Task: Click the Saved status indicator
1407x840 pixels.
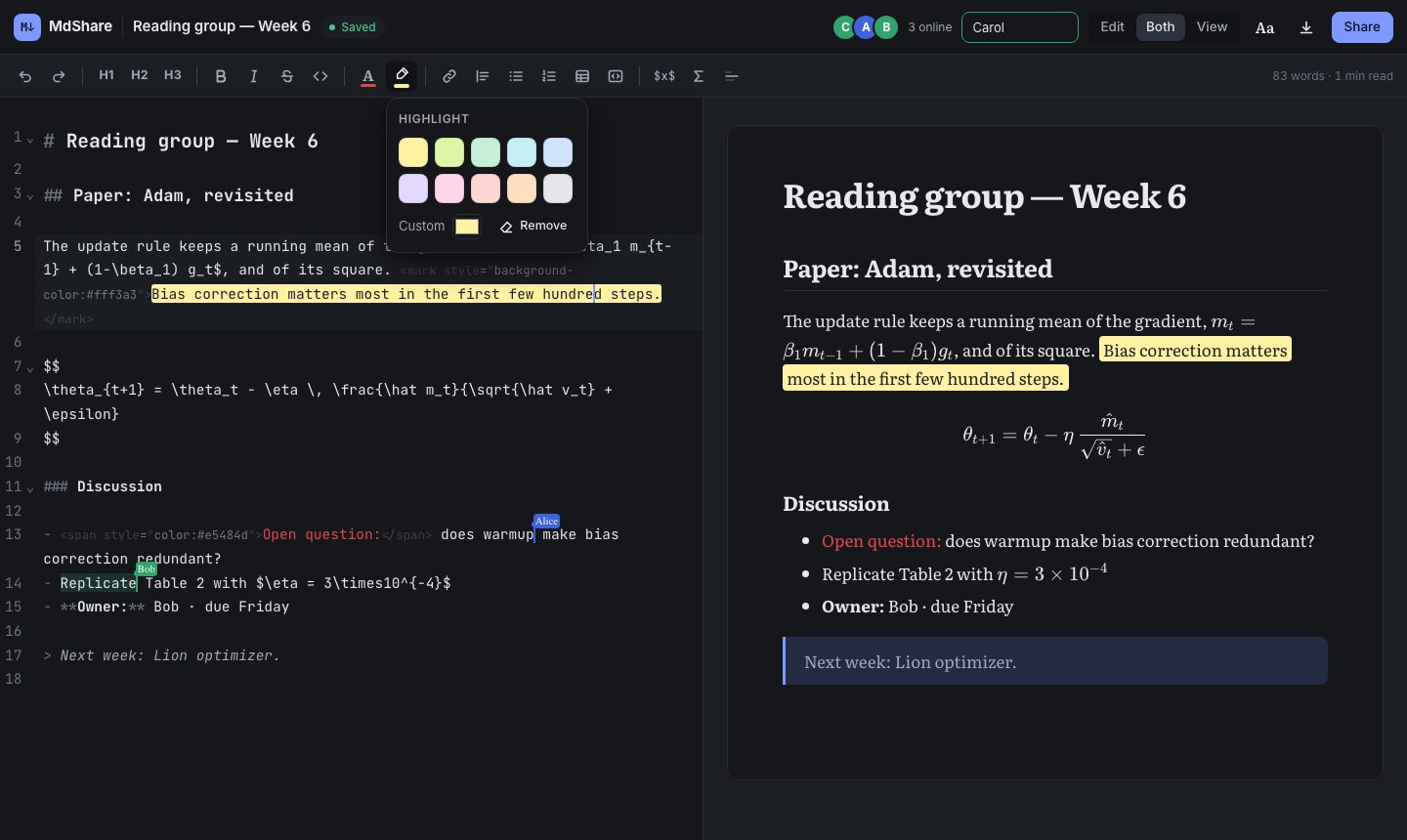Action: (352, 27)
